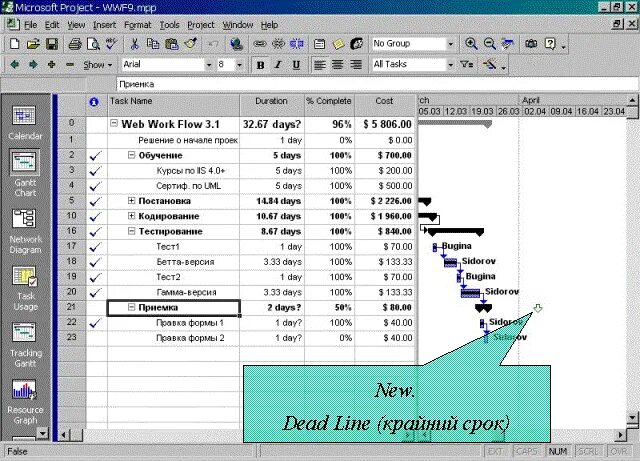Paste from clipboard icon

(x=172, y=44)
